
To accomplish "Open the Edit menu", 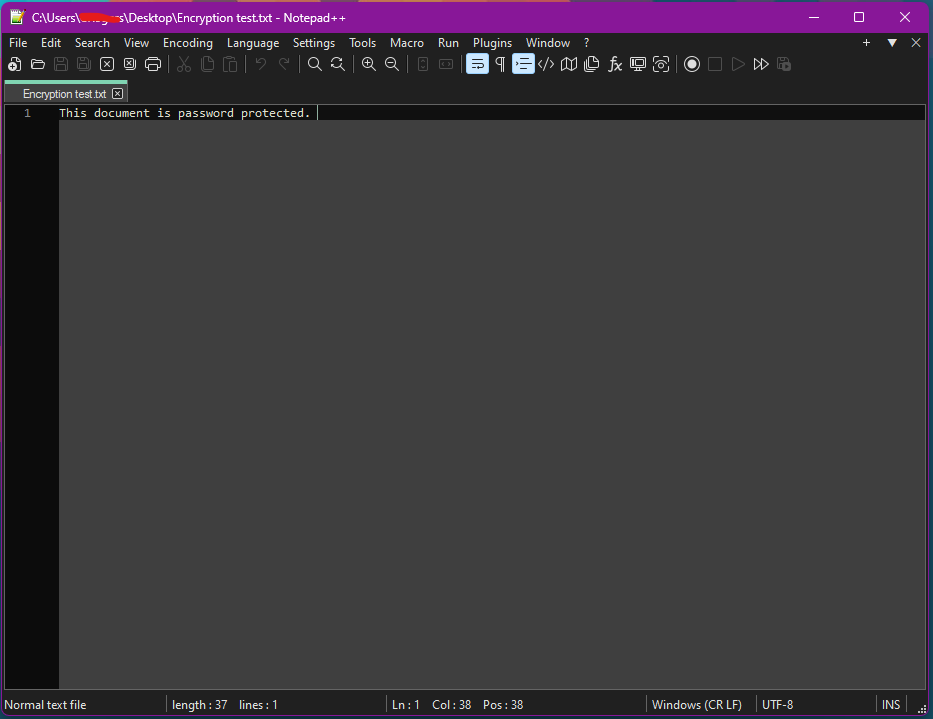I will coord(51,43).
